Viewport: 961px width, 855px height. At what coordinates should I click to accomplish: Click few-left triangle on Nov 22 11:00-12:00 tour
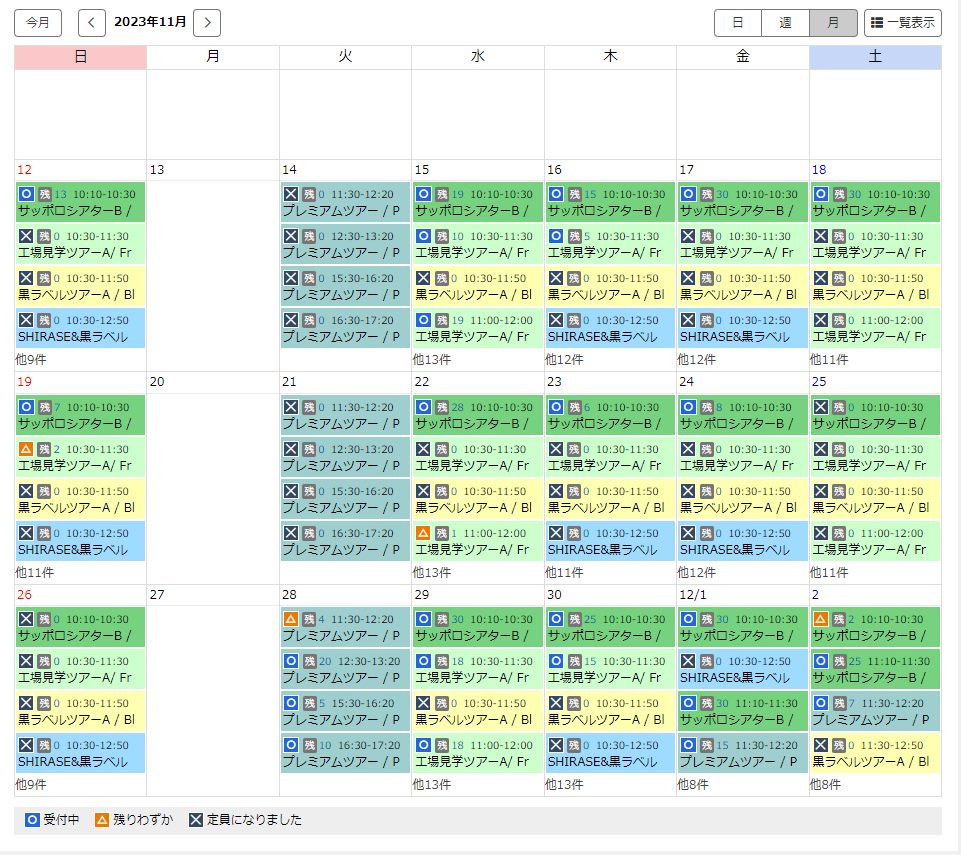(x=424, y=533)
